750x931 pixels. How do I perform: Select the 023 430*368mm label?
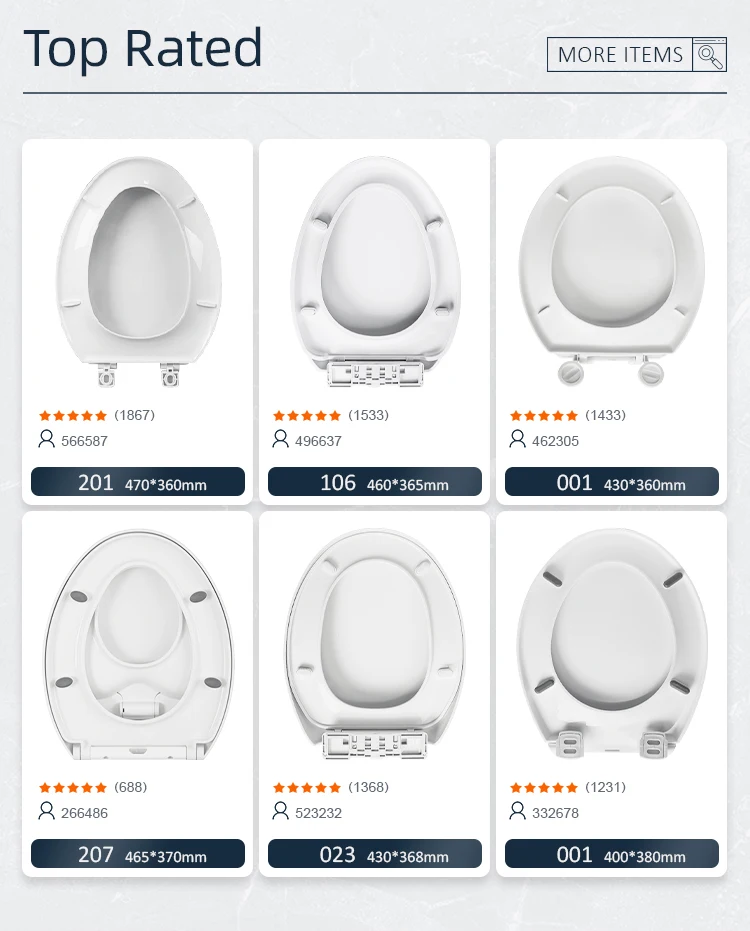click(x=375, y=855)
